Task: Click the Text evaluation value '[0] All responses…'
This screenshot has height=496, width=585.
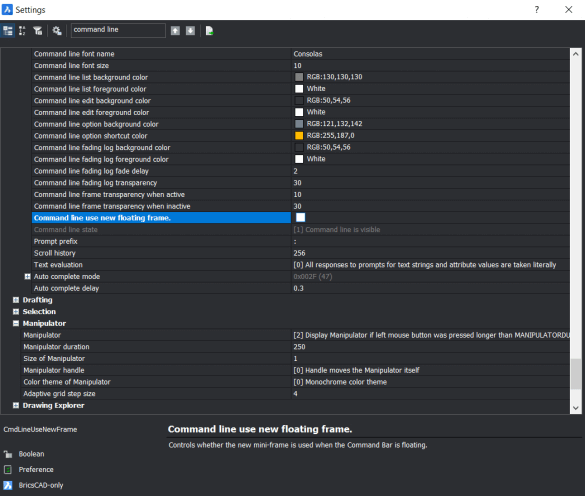Action: click(x=425, y=265)
